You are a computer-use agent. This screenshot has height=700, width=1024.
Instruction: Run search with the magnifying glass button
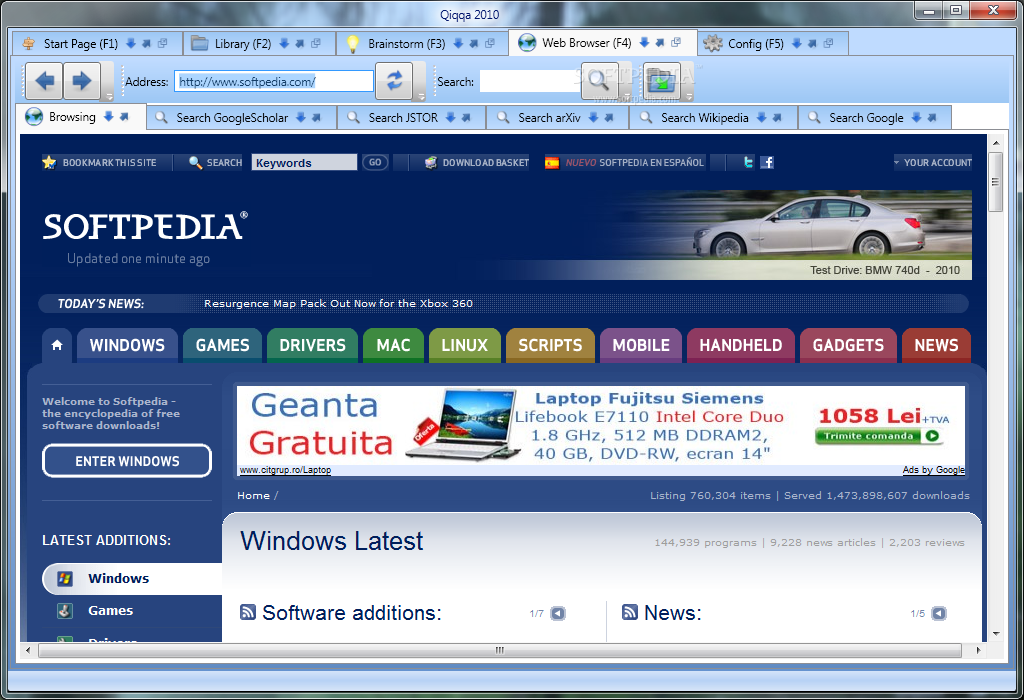[599, 81]
